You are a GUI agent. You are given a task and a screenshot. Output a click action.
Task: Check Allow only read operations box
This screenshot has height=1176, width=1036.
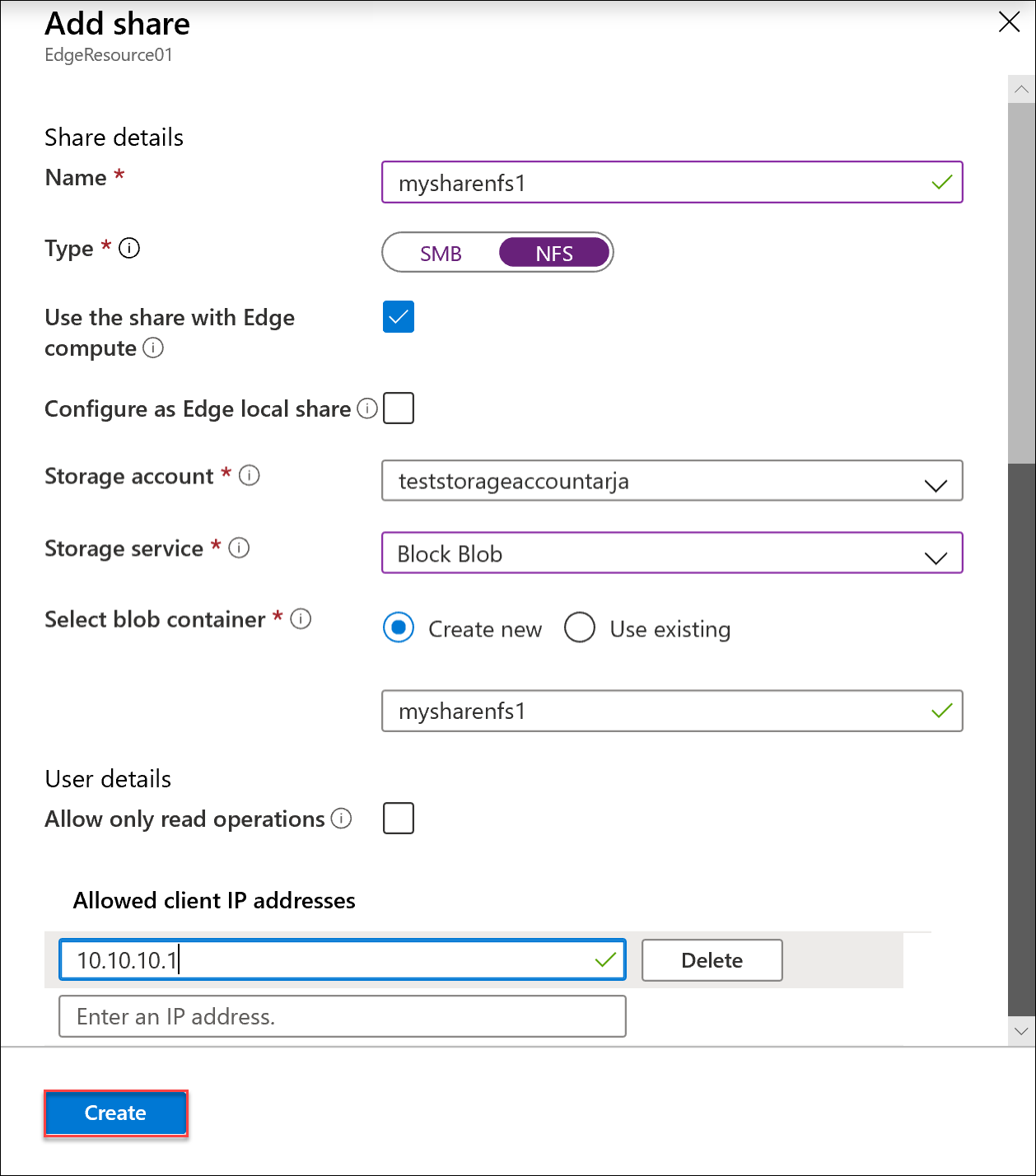399,819
